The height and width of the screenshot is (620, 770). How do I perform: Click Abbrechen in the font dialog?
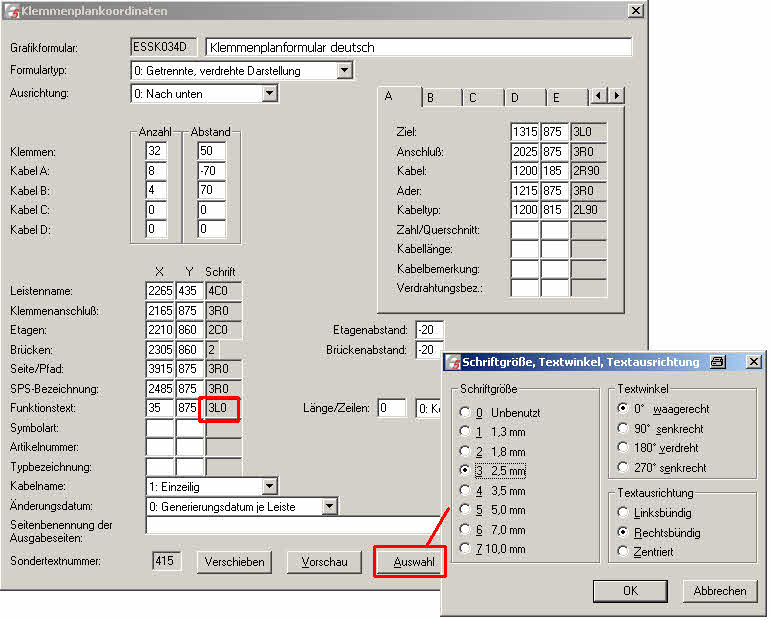[x=719, y=591]
